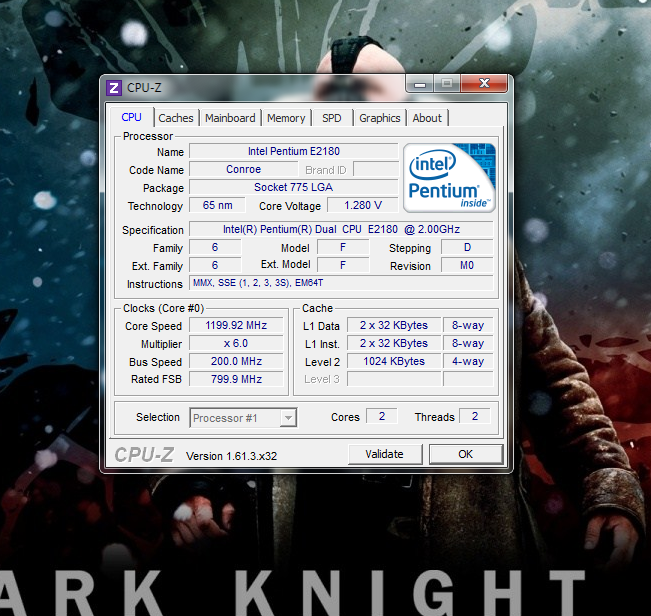Click the L1 Data associativity 8-way
The width and height of the screenshot is (651, 616).
(468, 325)
